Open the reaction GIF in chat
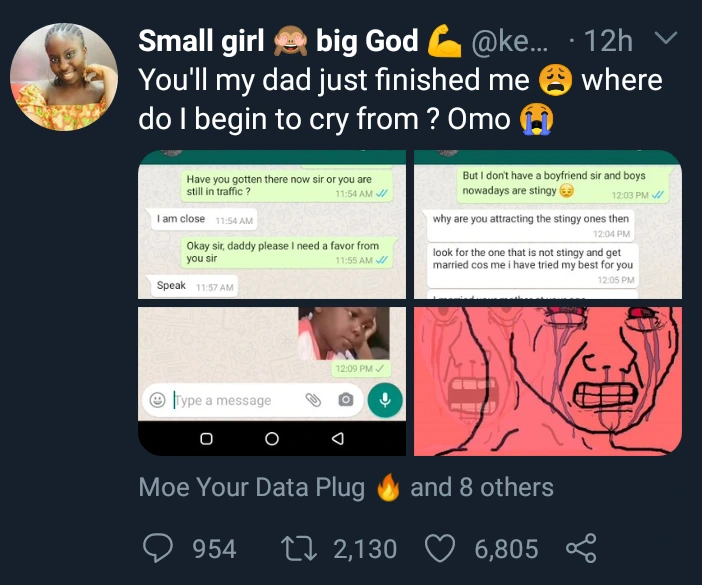The height and width of the screenshot is (585, 702). 343,334
